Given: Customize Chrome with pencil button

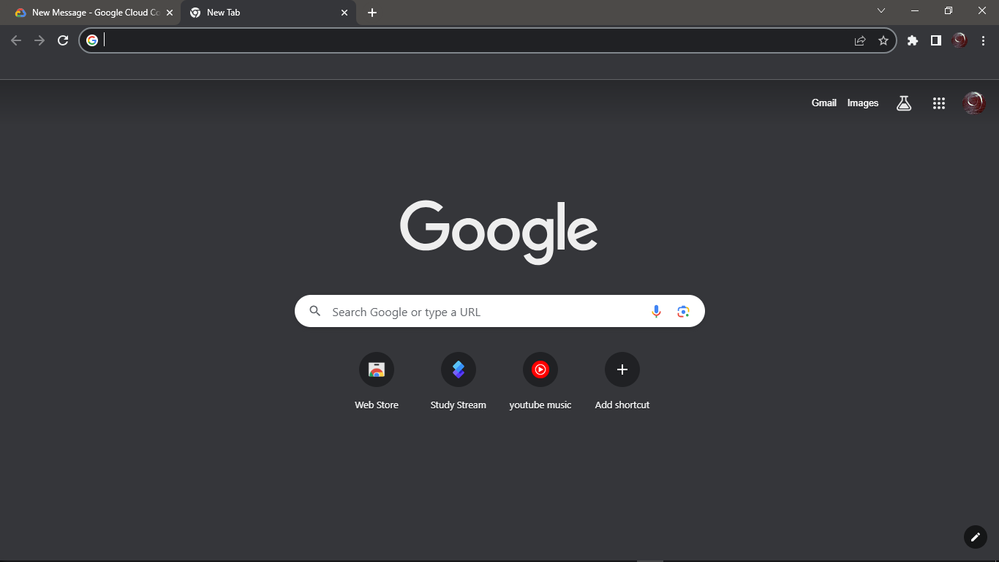Looking at the screenshot, I should pyautogui.click(x=975, y=537).
